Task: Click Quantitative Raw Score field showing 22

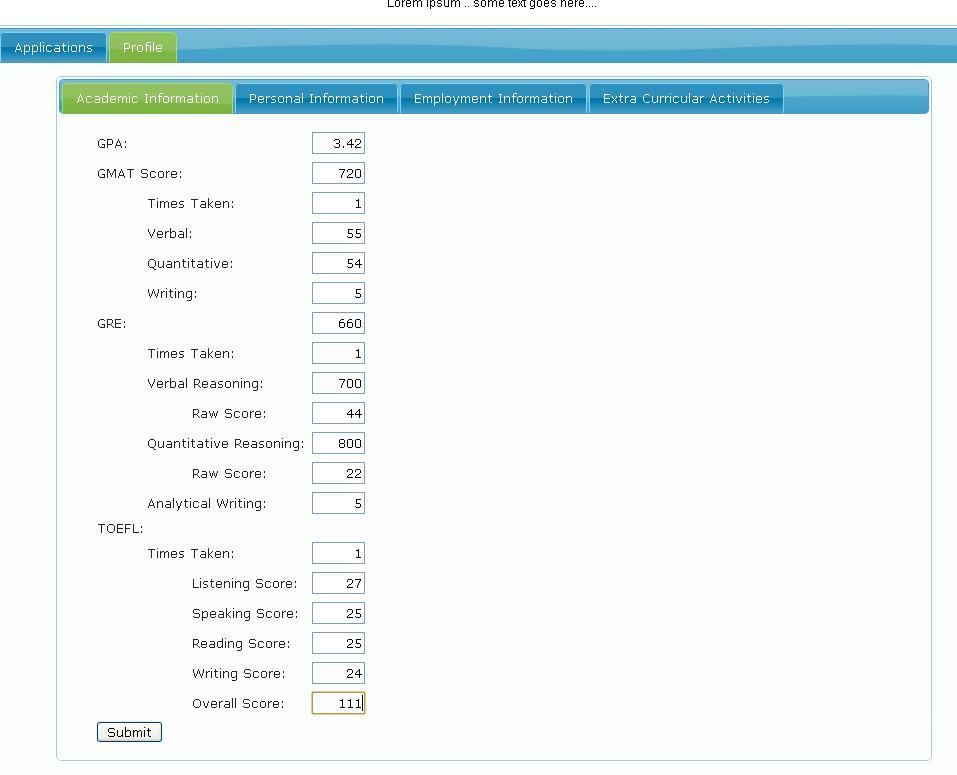Action: click(338, 474)
